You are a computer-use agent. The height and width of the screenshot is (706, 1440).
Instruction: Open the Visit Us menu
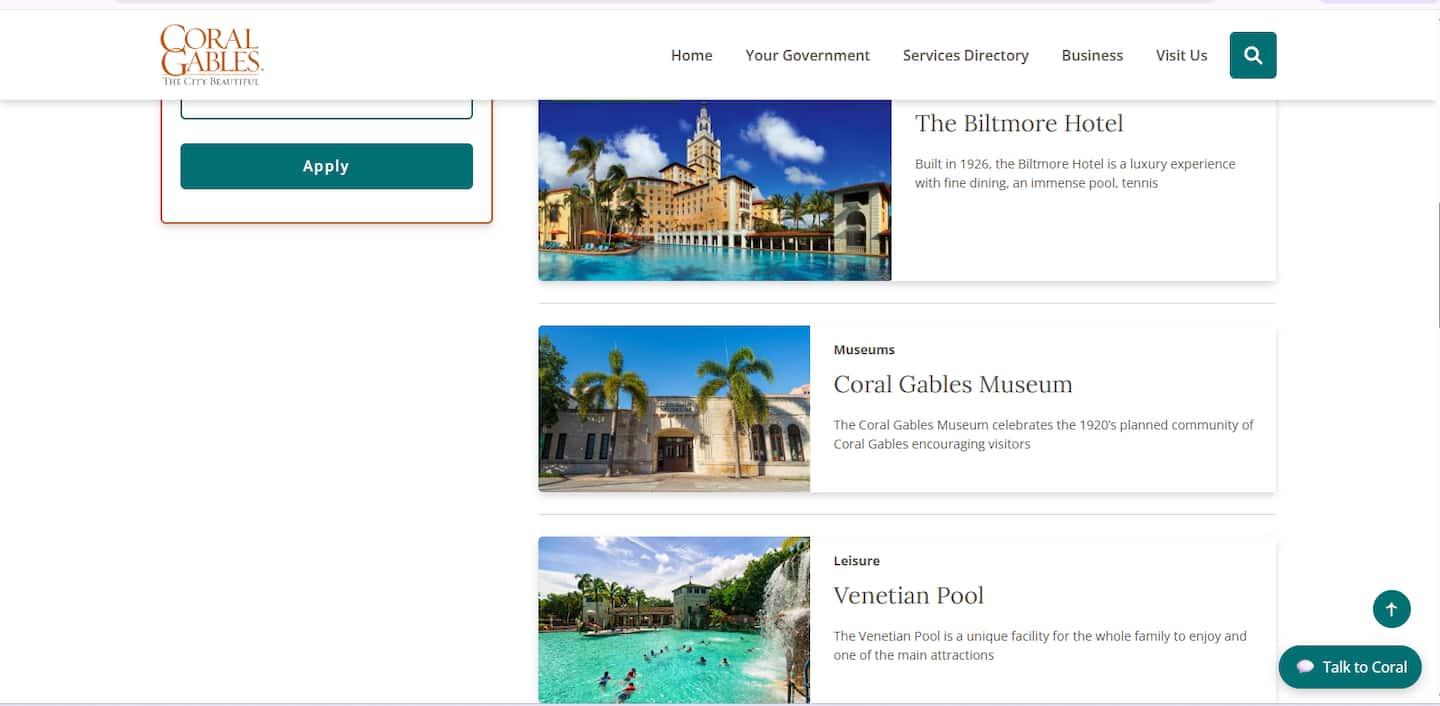1182,55
